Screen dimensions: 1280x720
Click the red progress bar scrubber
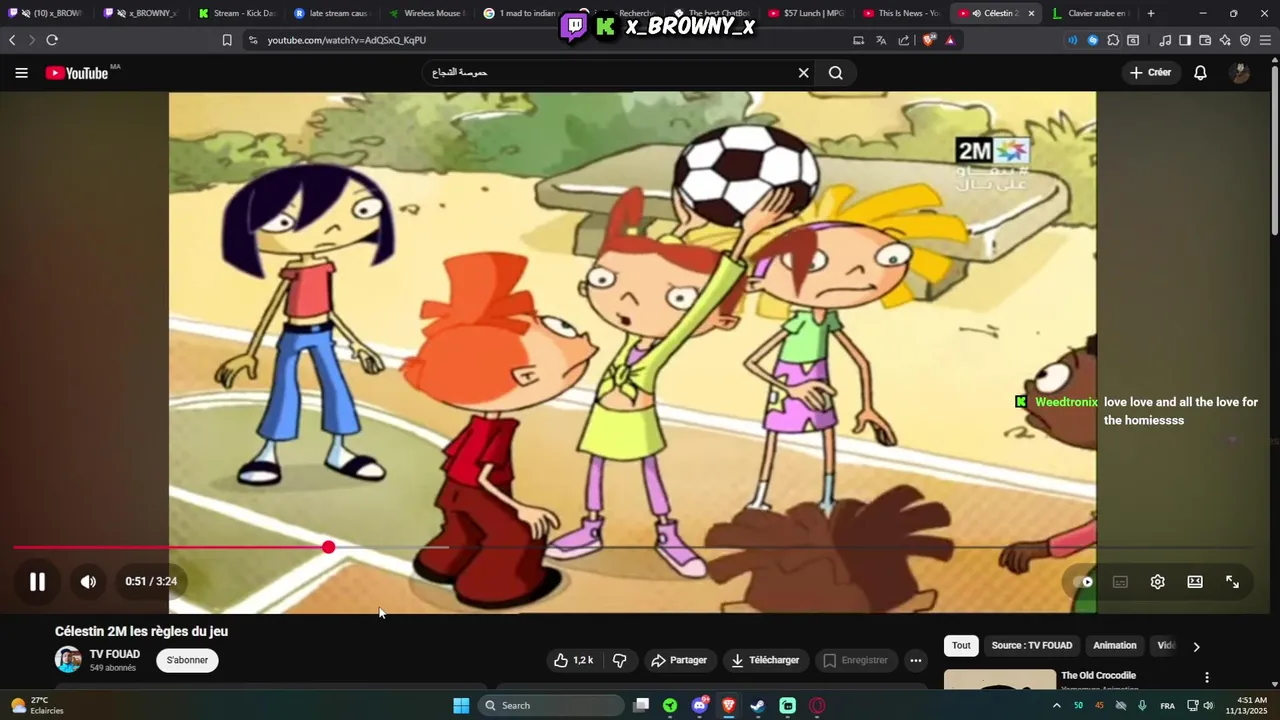[x=328, y=547]
